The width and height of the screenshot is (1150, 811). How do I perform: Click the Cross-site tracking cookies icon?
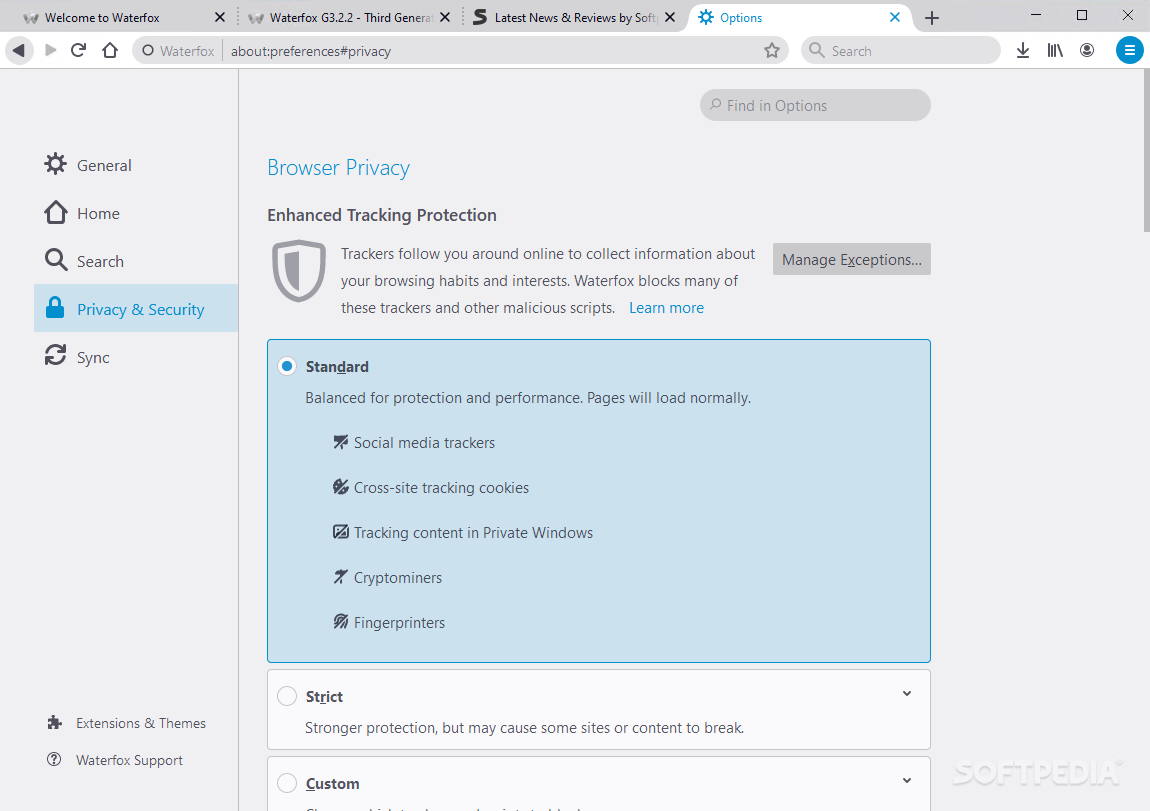click(340, 487)
